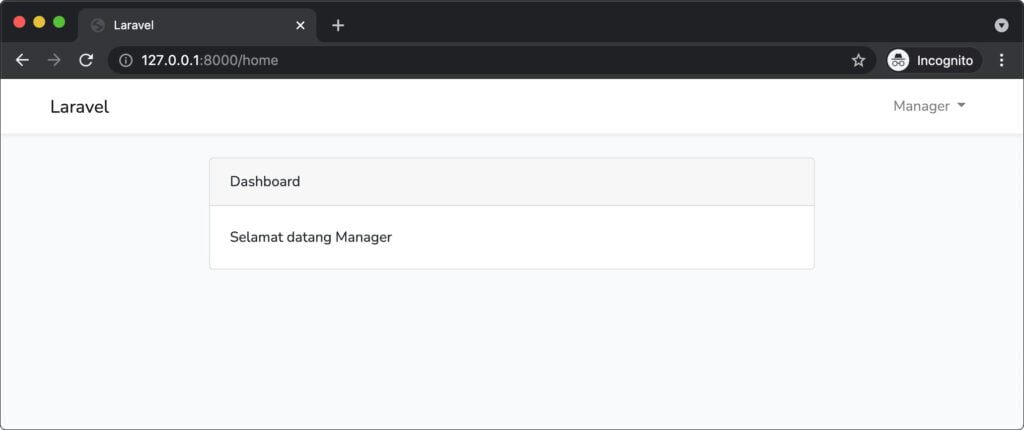Select the Laravel browser tab
The image size is (1024, 430).
197,25
